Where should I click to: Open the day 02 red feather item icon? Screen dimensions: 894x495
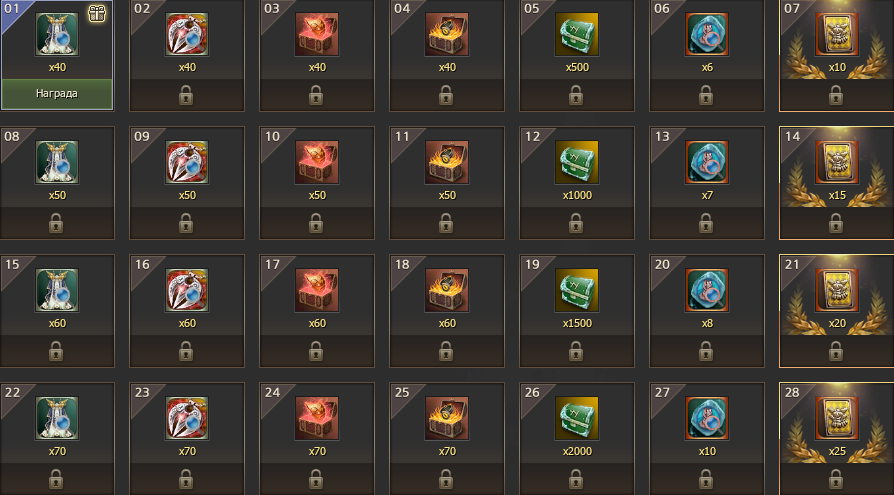coord(187,34)
